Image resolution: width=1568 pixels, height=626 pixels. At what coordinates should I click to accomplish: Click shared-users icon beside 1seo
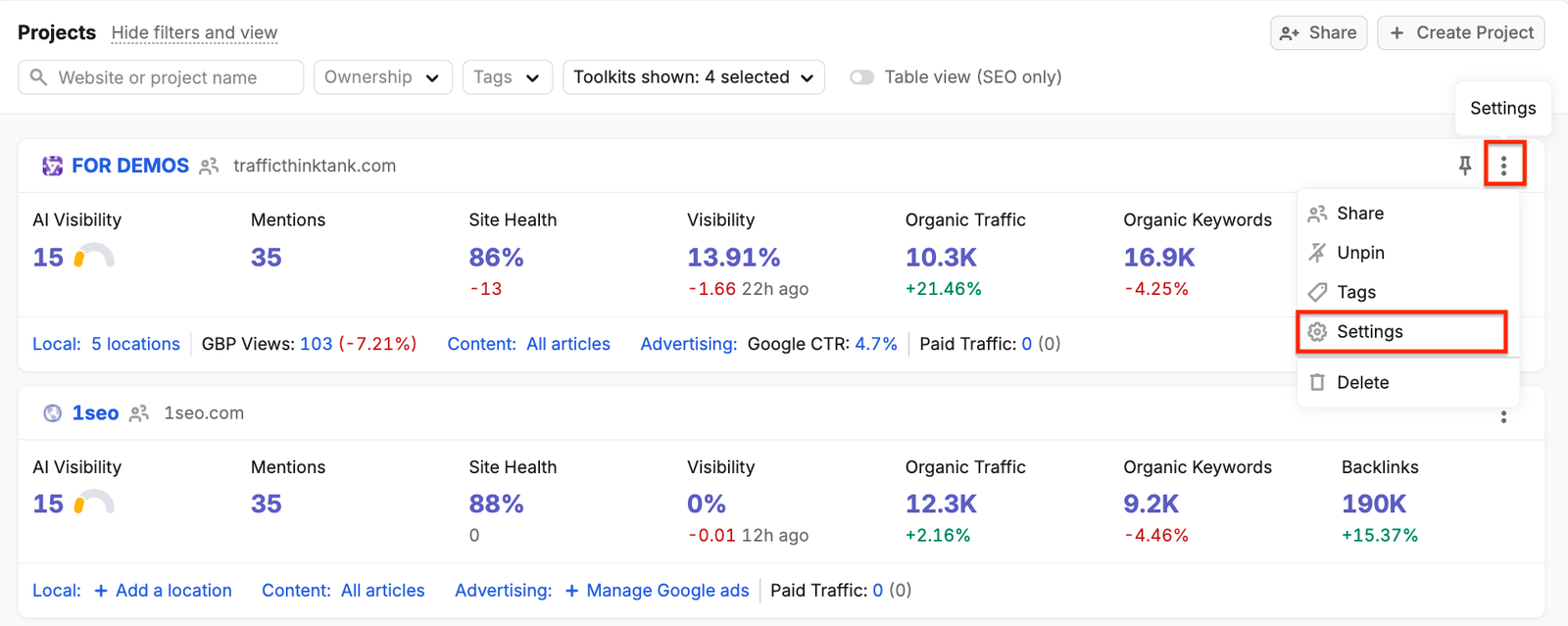pyautogui.click(x=139, y=413)
